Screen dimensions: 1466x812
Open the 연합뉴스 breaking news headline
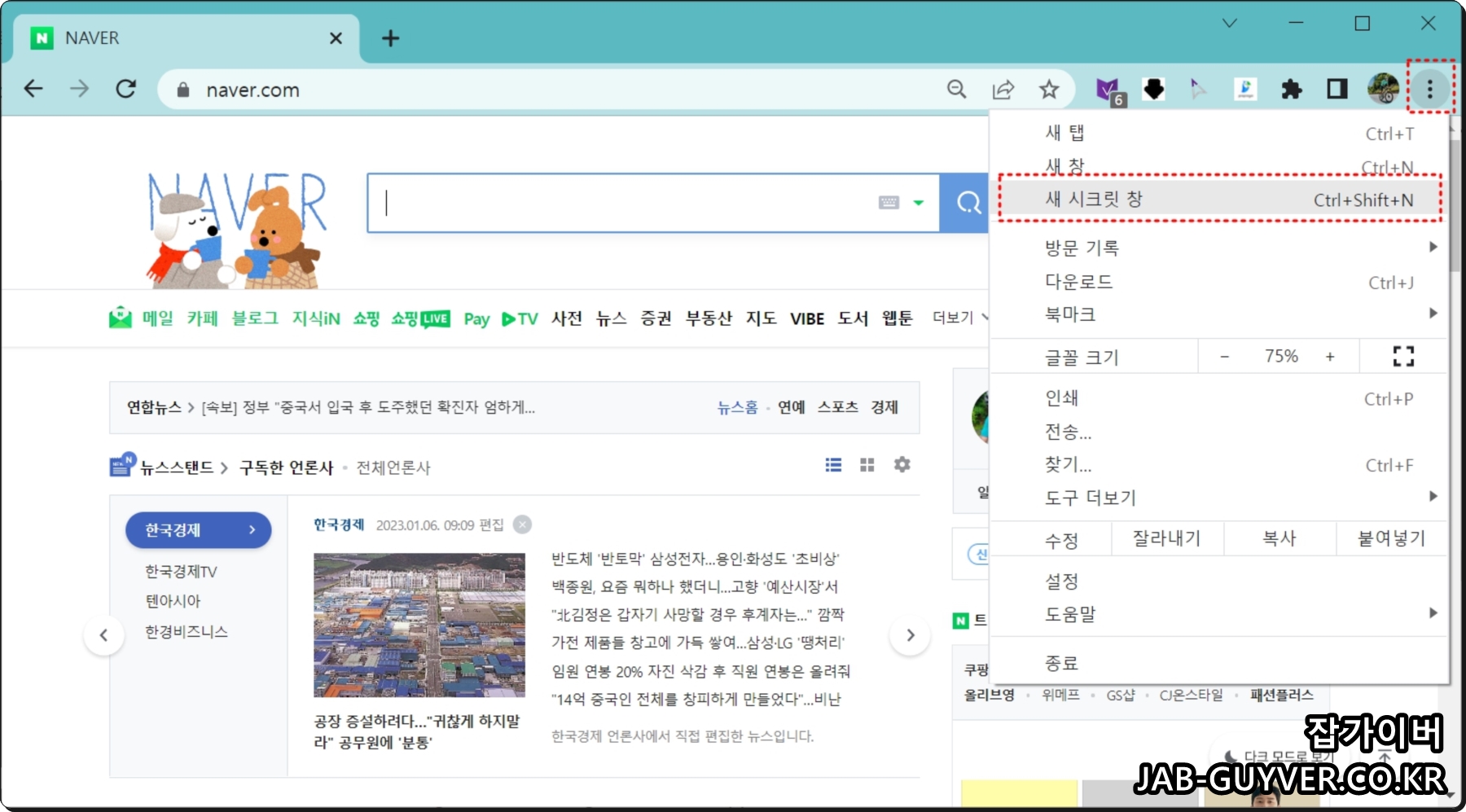[368, 407]
